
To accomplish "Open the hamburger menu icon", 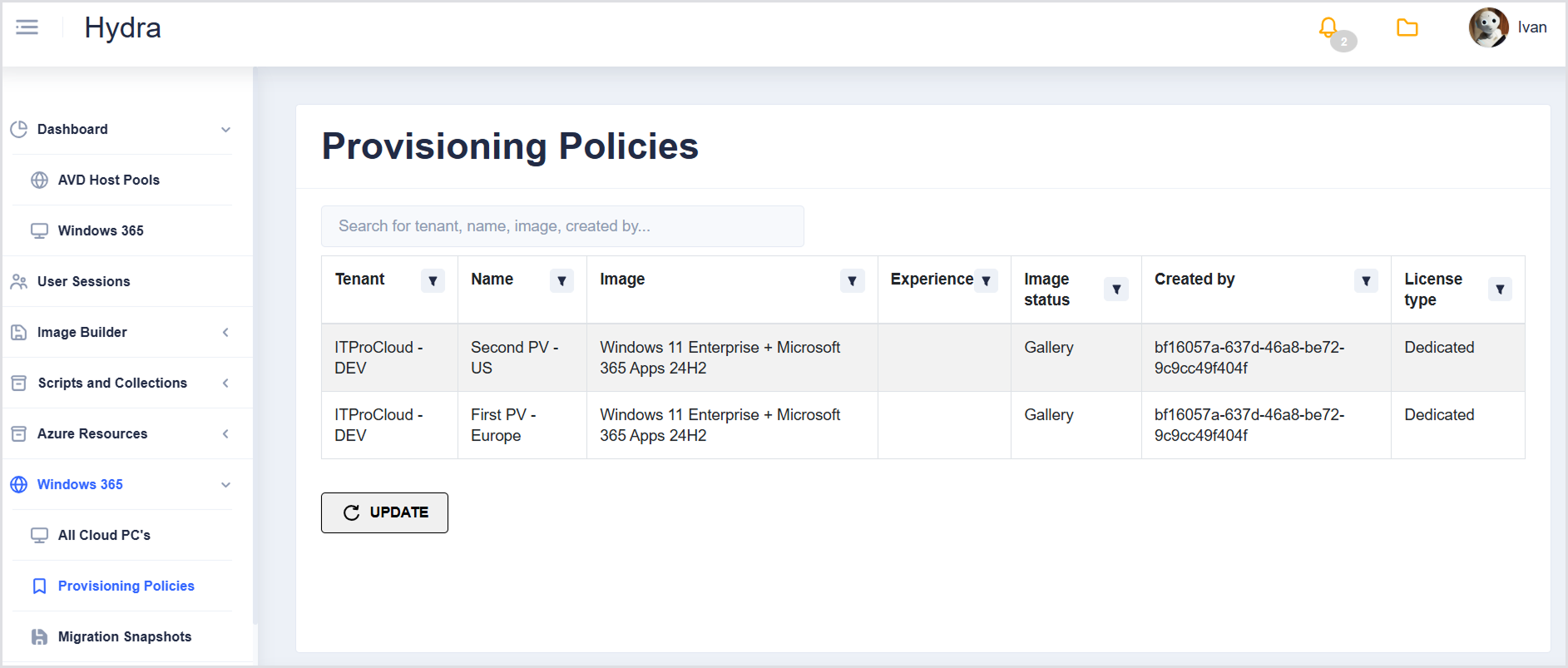I will point(27,27).
